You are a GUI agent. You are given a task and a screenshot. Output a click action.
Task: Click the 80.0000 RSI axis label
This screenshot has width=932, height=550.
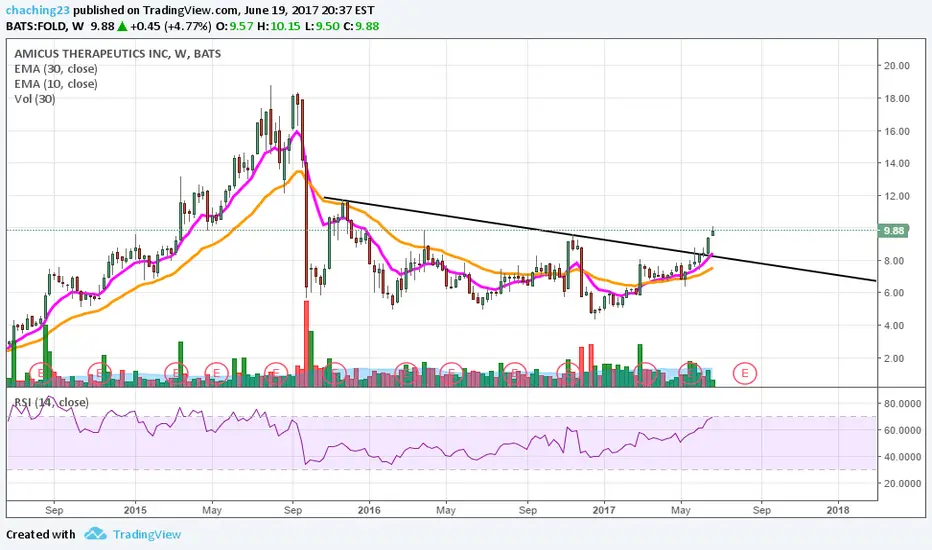[902, 404]
